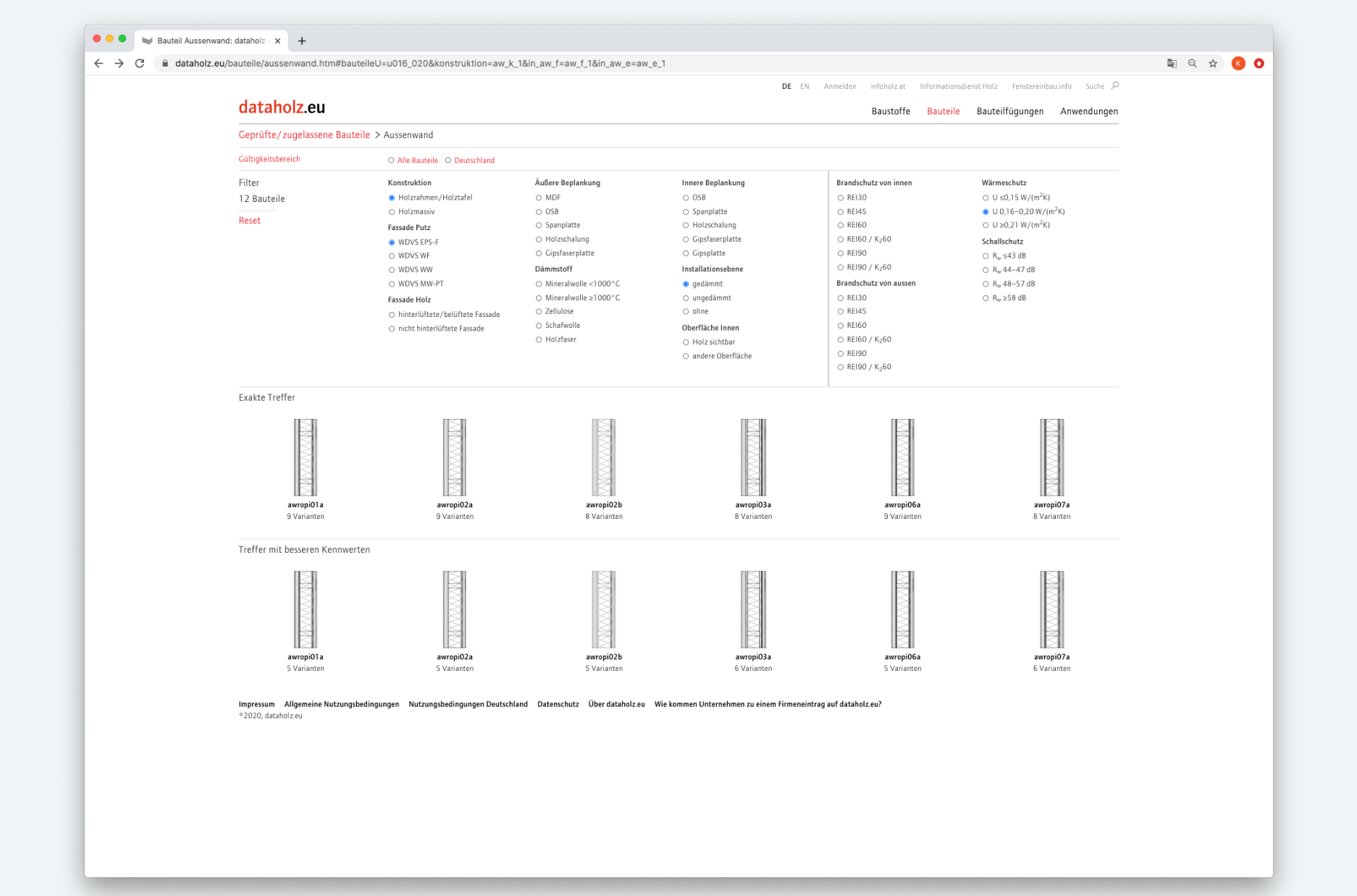The image size is (1357, 896).
Task: Select Schafwolle insulation option
Action: [x=539, y=326]
